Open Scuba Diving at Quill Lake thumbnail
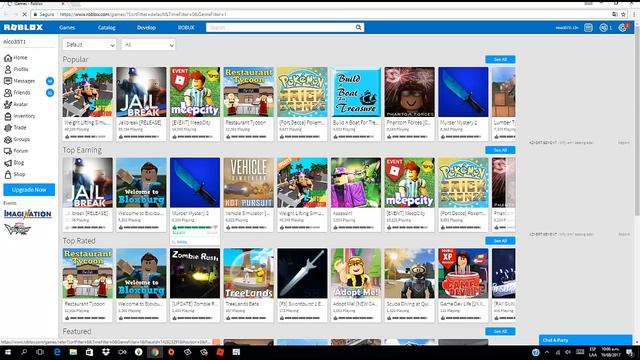Image resolution: width=640 pixels, height=360 pixels. 409,273
